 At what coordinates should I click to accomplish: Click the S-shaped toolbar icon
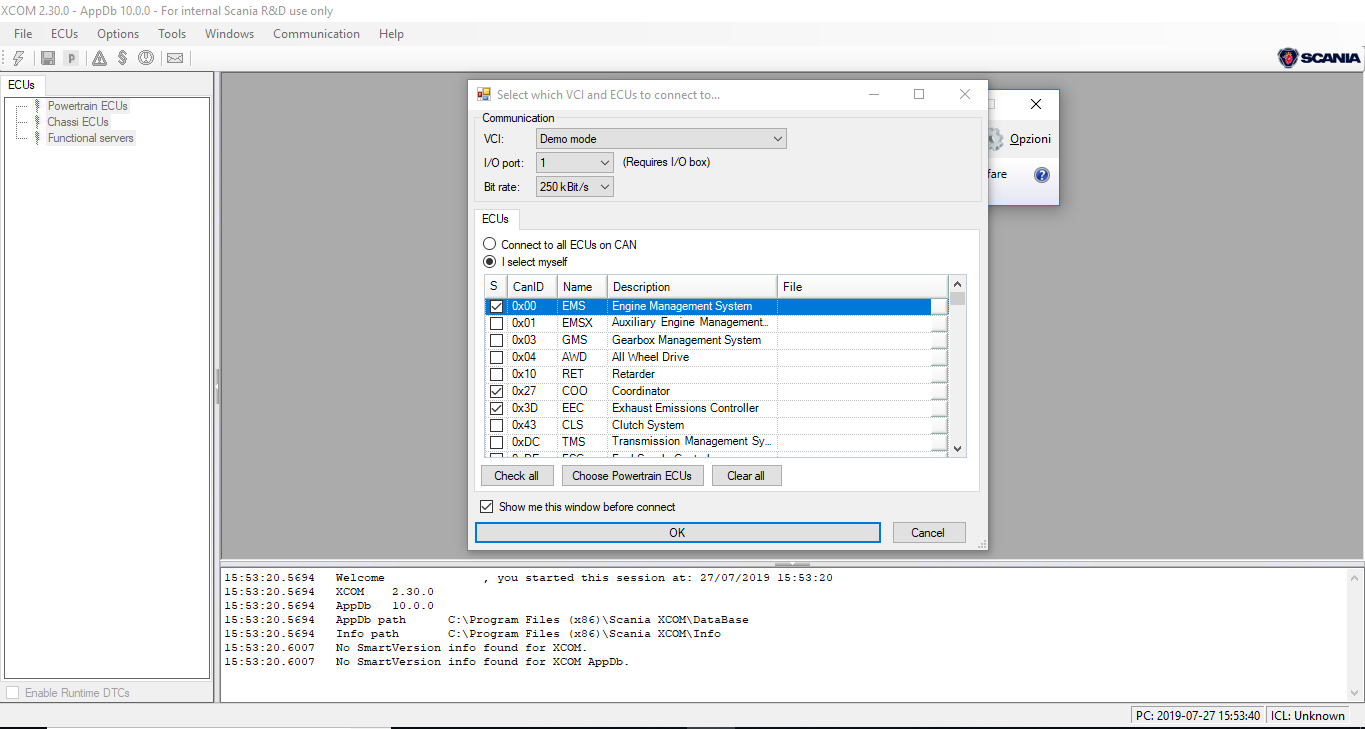pyautogui.click(x=123, y=58)
